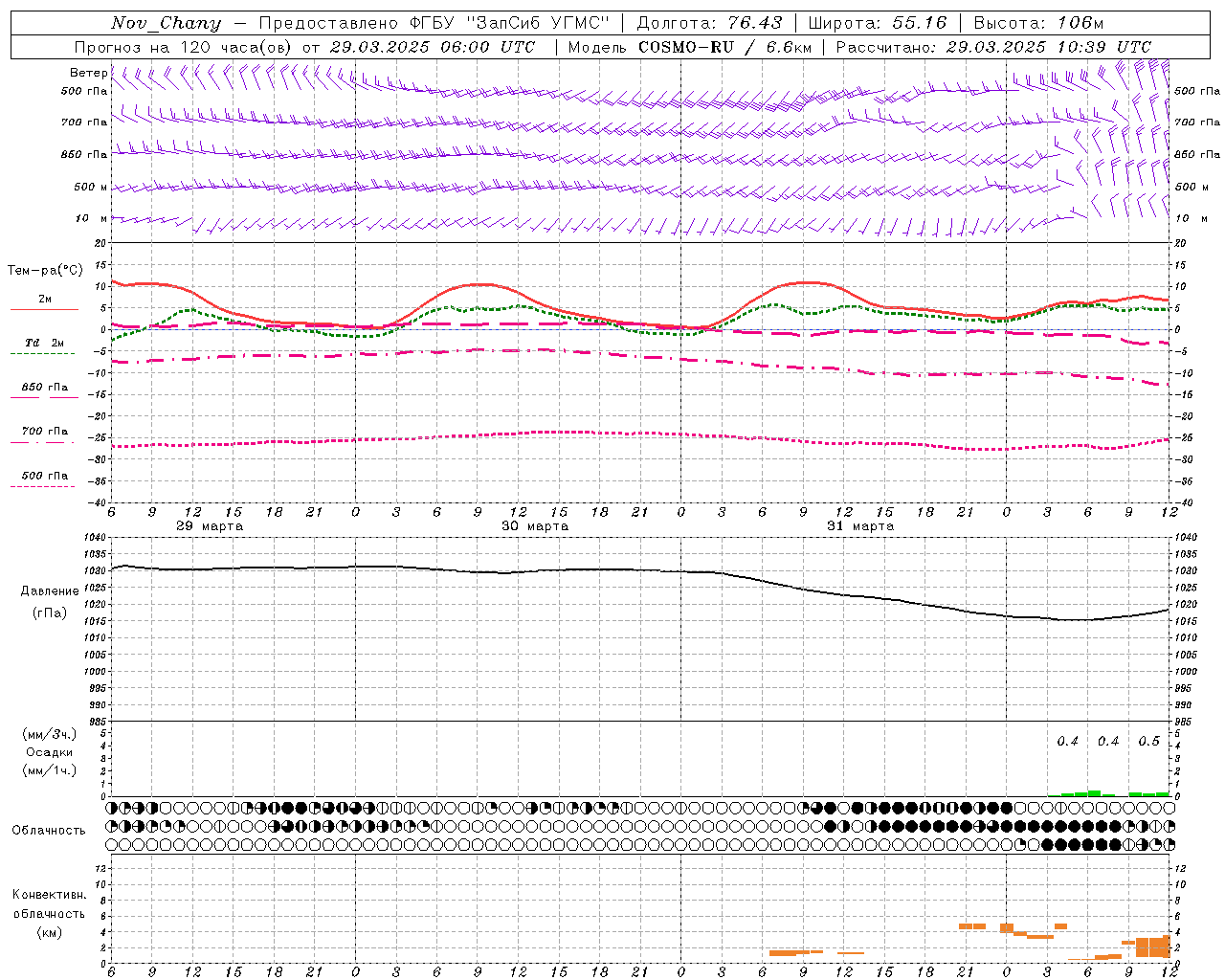Viewport: 1225px width, 980px height.
Task: Click the 10 м wind level label on left
Action: coord(92,218)
